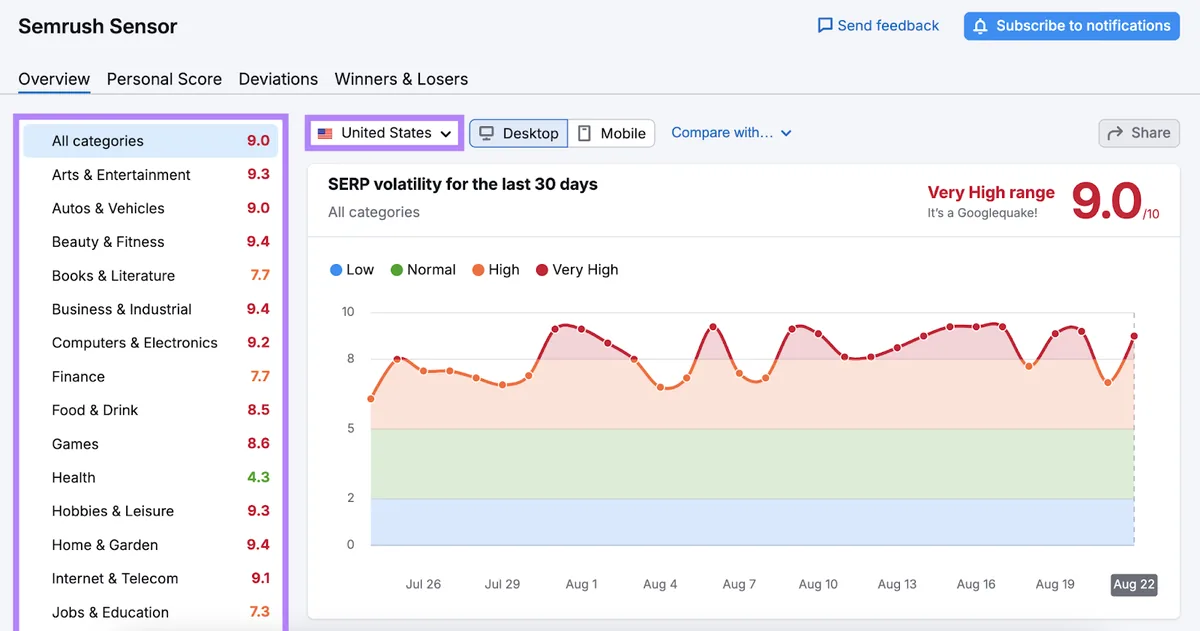This screenshot has height=631, width=1200.
Task: Click the first data point on chart
Action: click(371, 399)
